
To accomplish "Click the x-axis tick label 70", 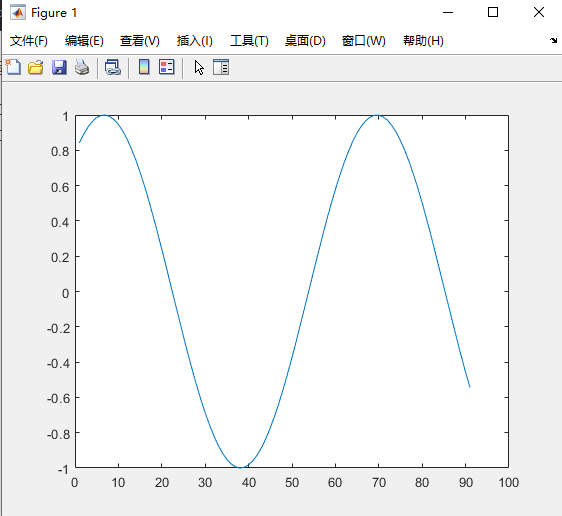I will 379,483.
